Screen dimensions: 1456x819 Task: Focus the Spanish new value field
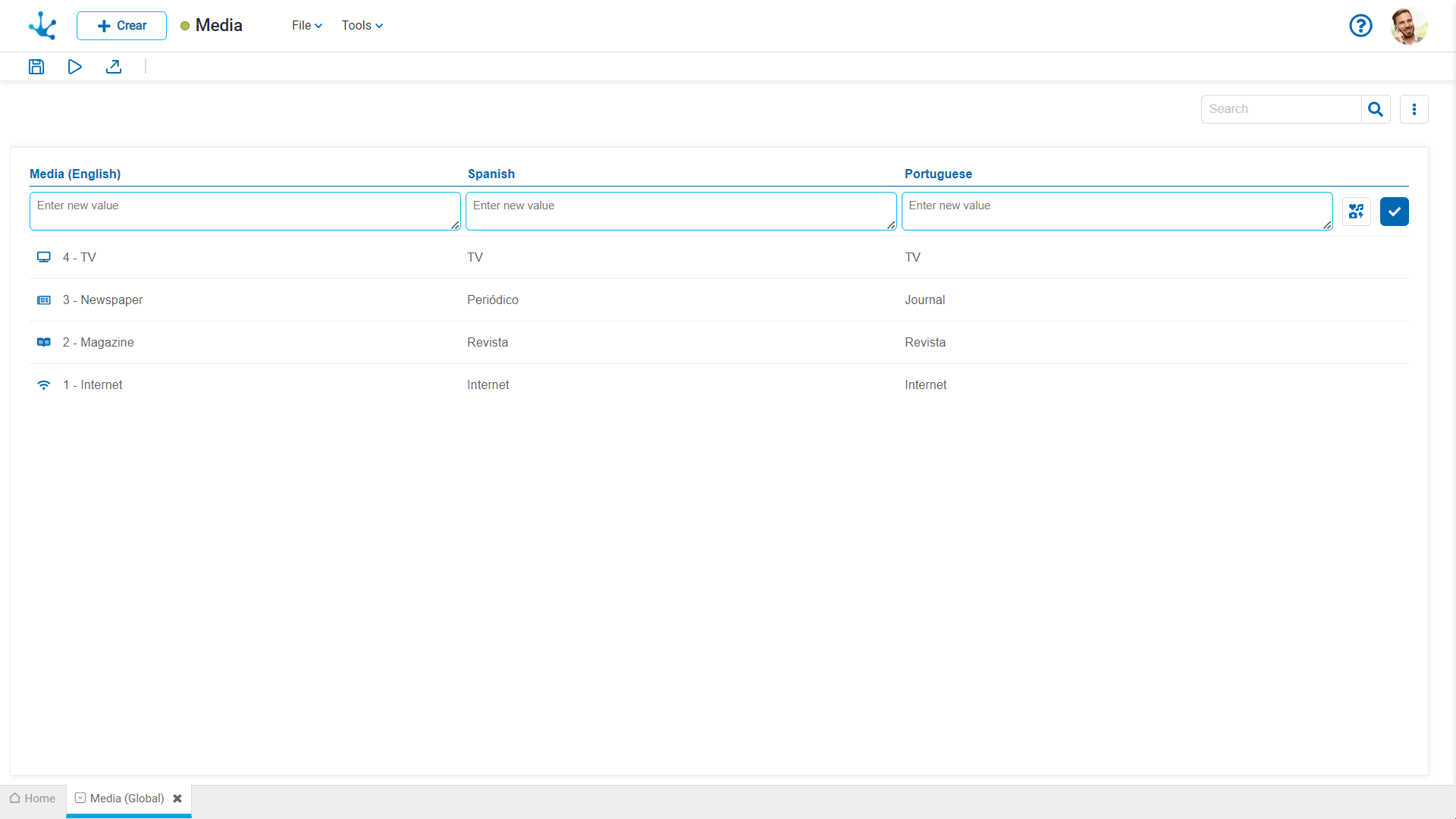(x=680, y=211)
